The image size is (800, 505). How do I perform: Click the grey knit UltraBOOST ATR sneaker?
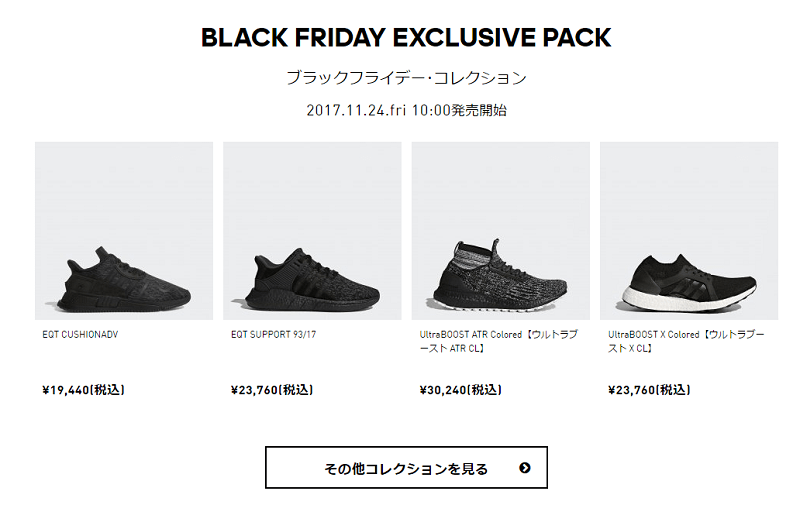(501, 274)
